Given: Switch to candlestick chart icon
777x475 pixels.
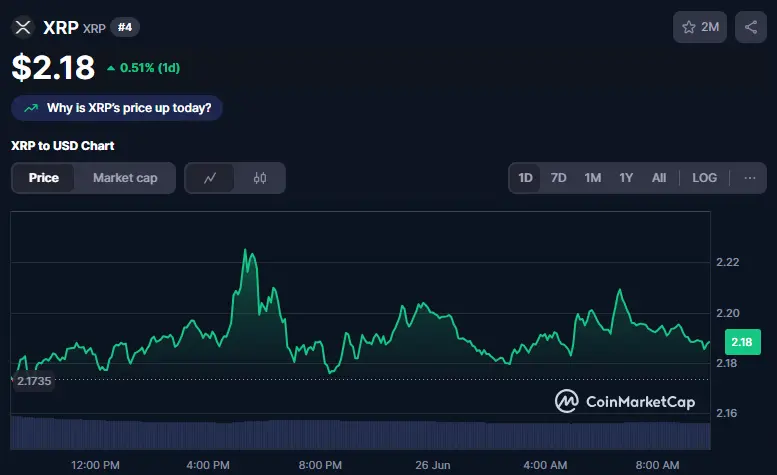Looking at the screenshot, I should [260, 178].
